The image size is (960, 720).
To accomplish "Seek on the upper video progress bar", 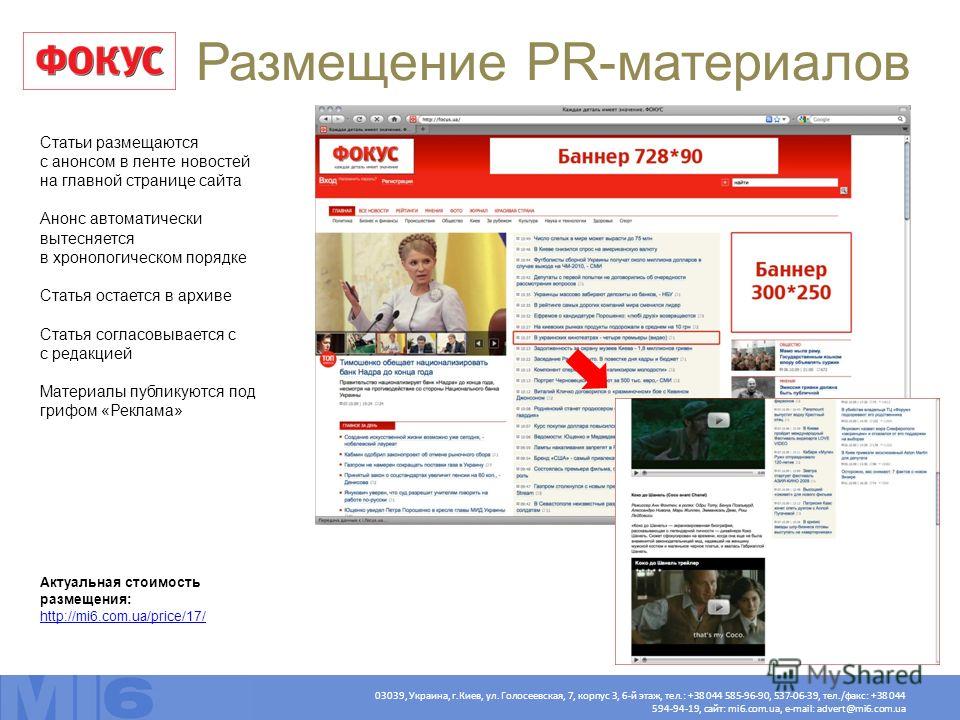I will pos(700,473).
